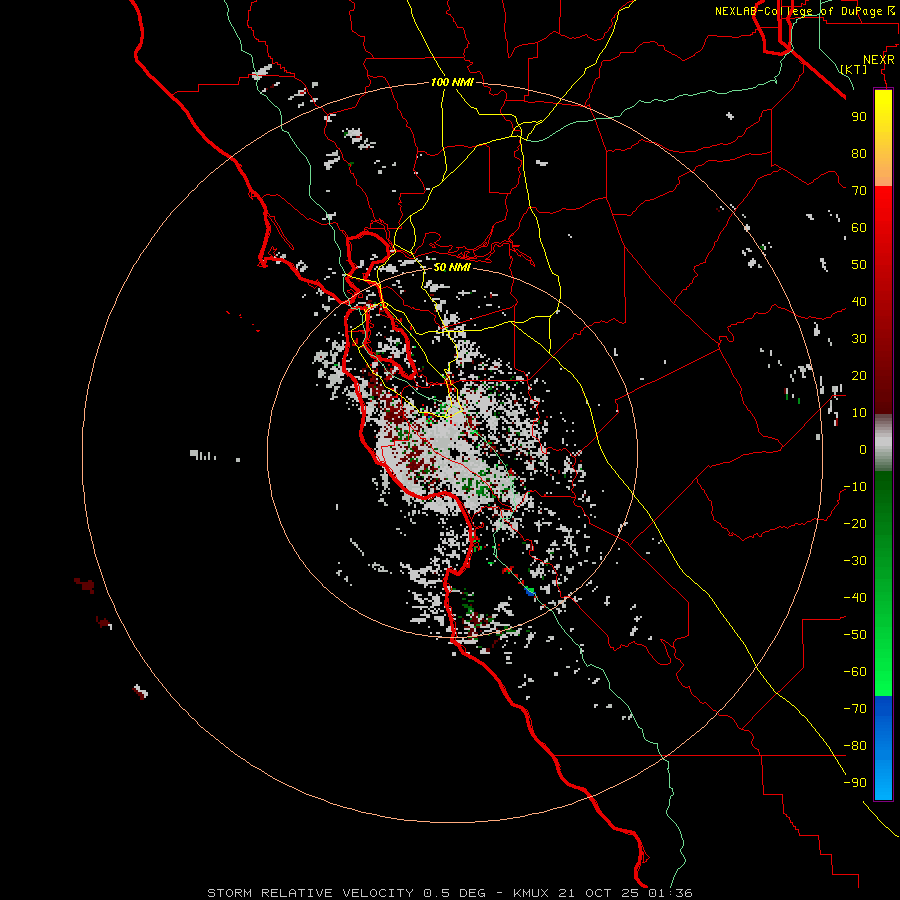Click the 90 value on the velocity scale
This screenshot has height=900, width=900.
(x=859, y=117)
